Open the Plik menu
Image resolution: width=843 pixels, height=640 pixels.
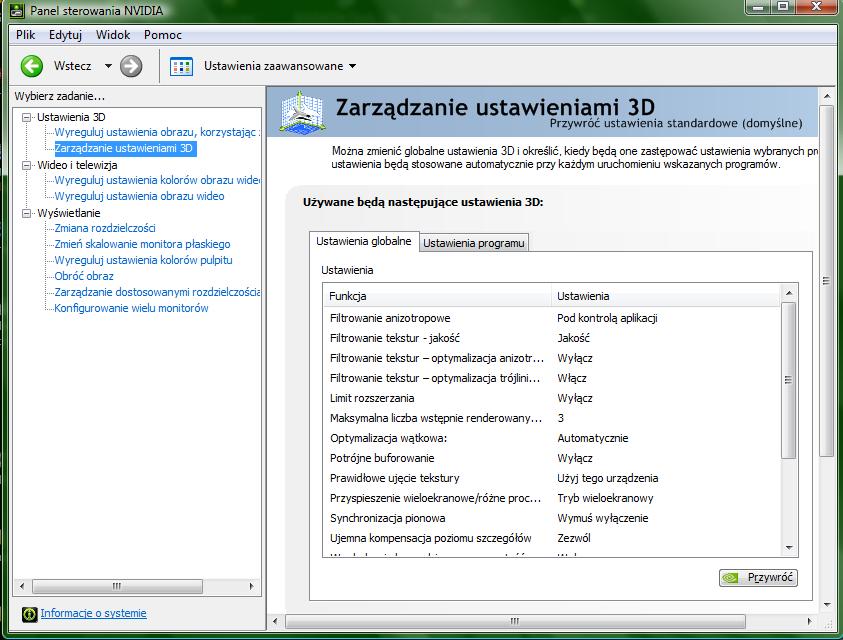[25, 35]
